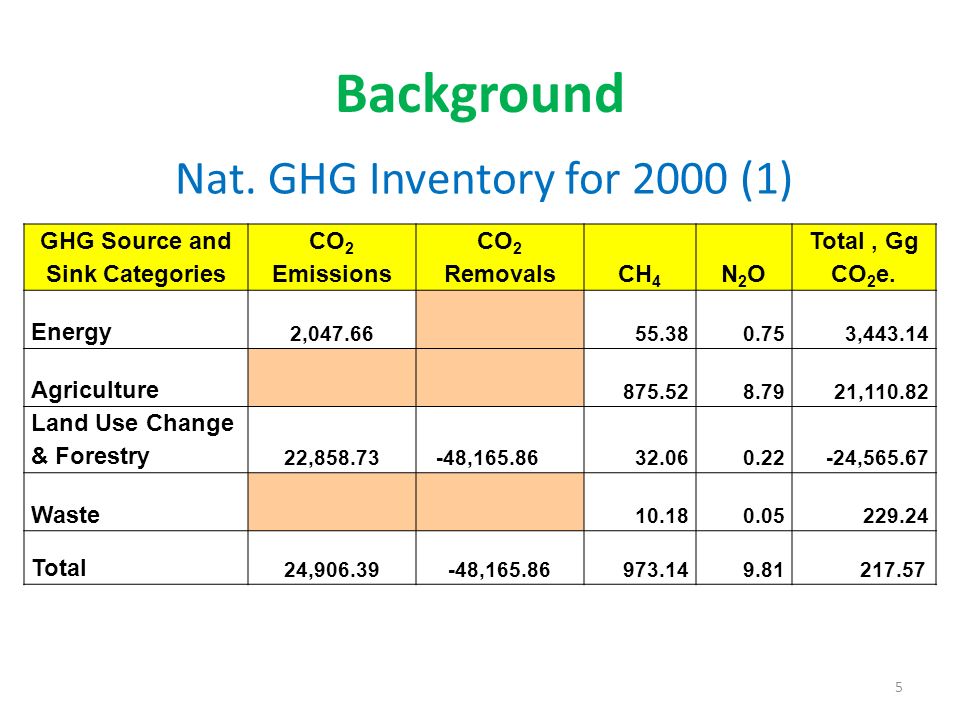This screenshot has height=720, width=960.
Task: Click Energy emissions value 2,047.66
Action: tap(331, 334)
